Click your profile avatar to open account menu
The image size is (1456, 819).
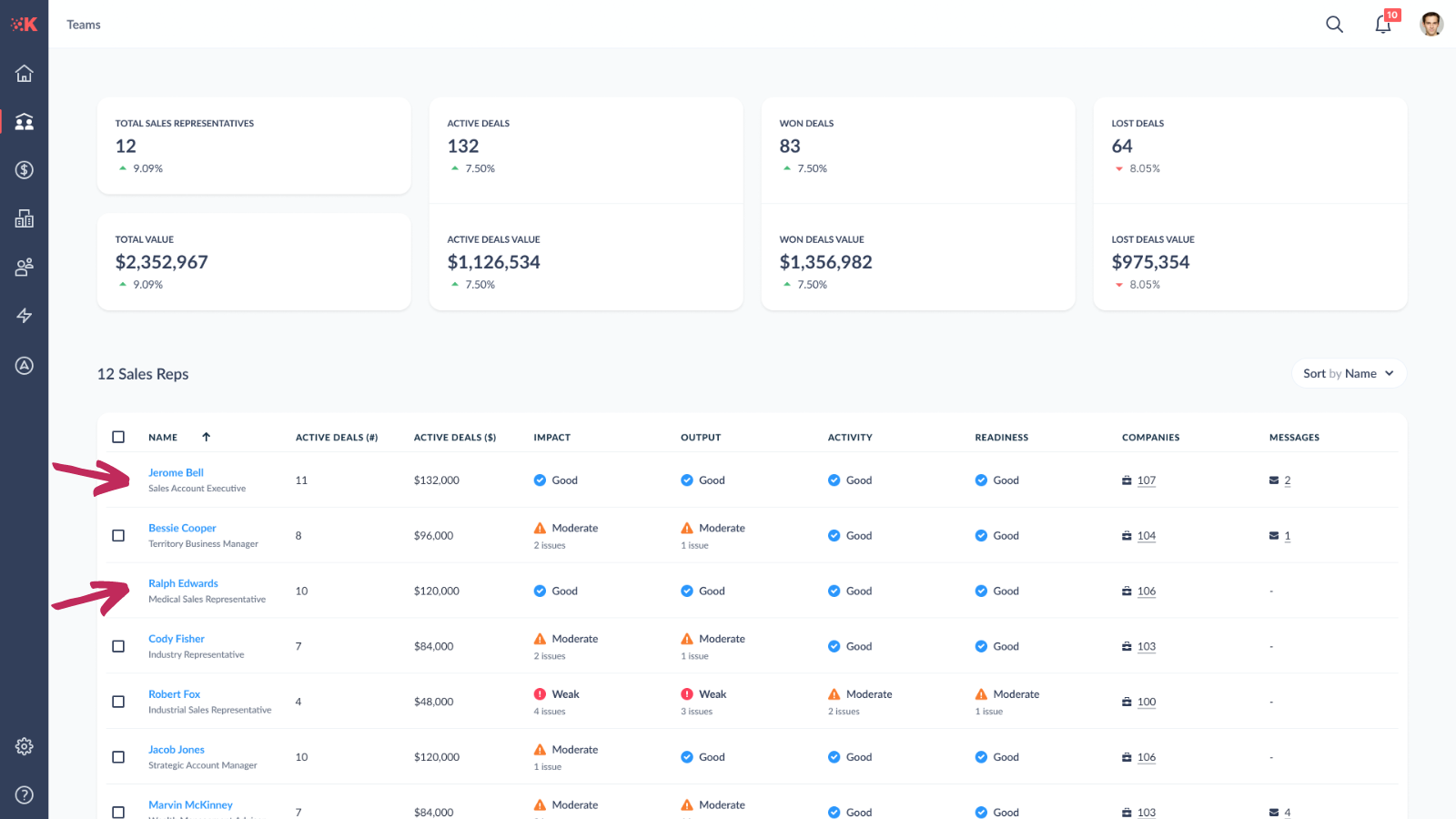tap(1431, 24)
